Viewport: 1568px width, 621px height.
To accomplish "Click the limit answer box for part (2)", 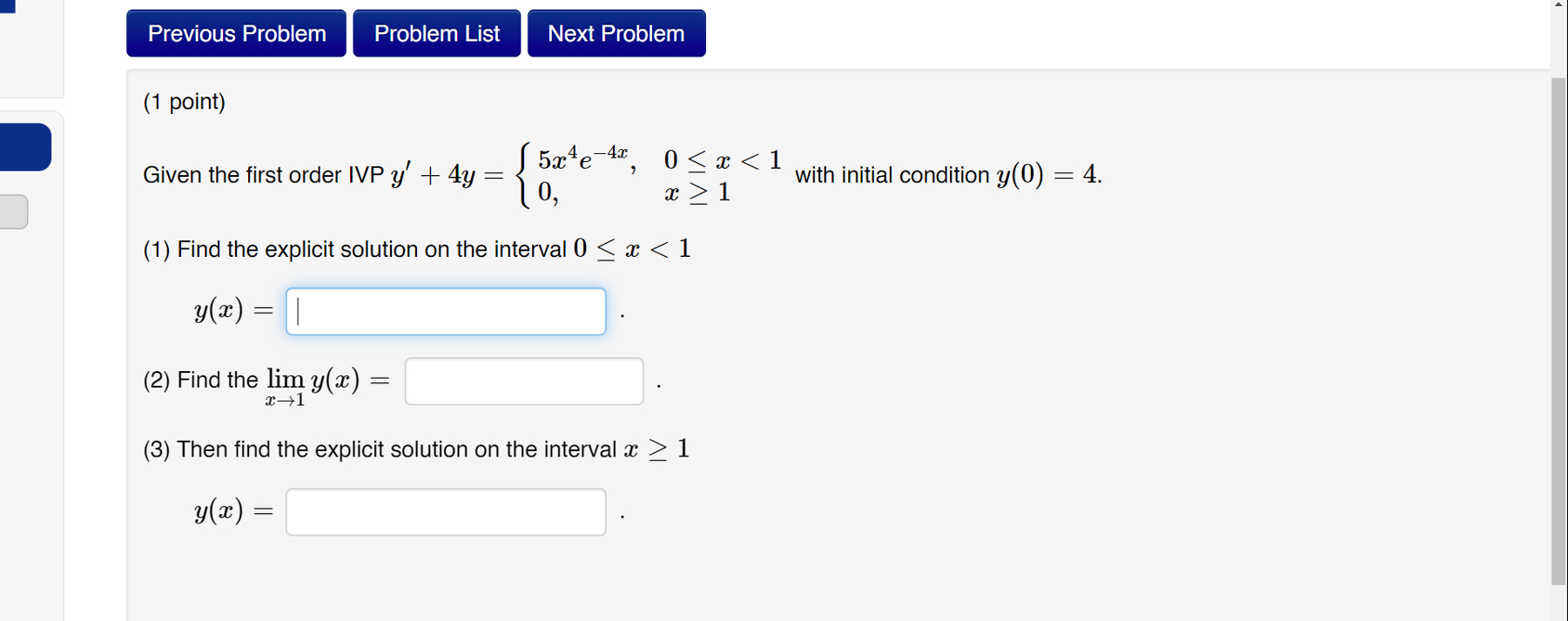I will point(523,381).
